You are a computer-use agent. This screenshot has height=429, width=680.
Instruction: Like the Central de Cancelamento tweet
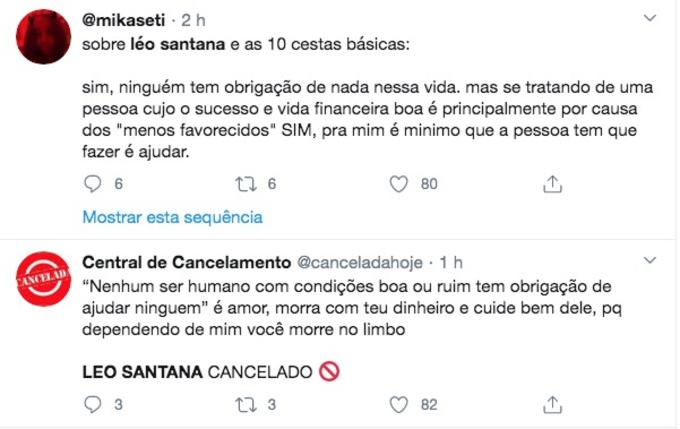tap(399, 404)
